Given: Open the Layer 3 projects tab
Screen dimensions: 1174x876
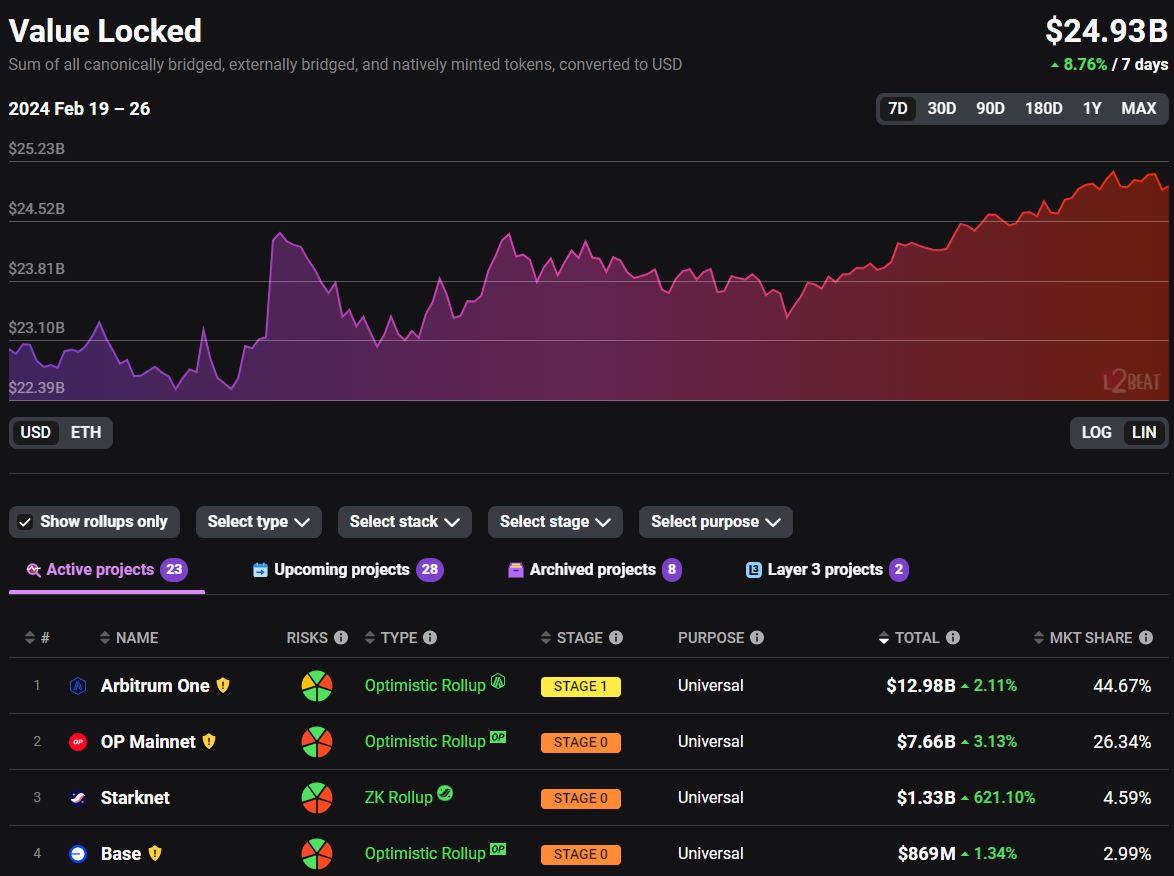Looking at the screenshot, I should pyautogui.click(x=826, y=570).
